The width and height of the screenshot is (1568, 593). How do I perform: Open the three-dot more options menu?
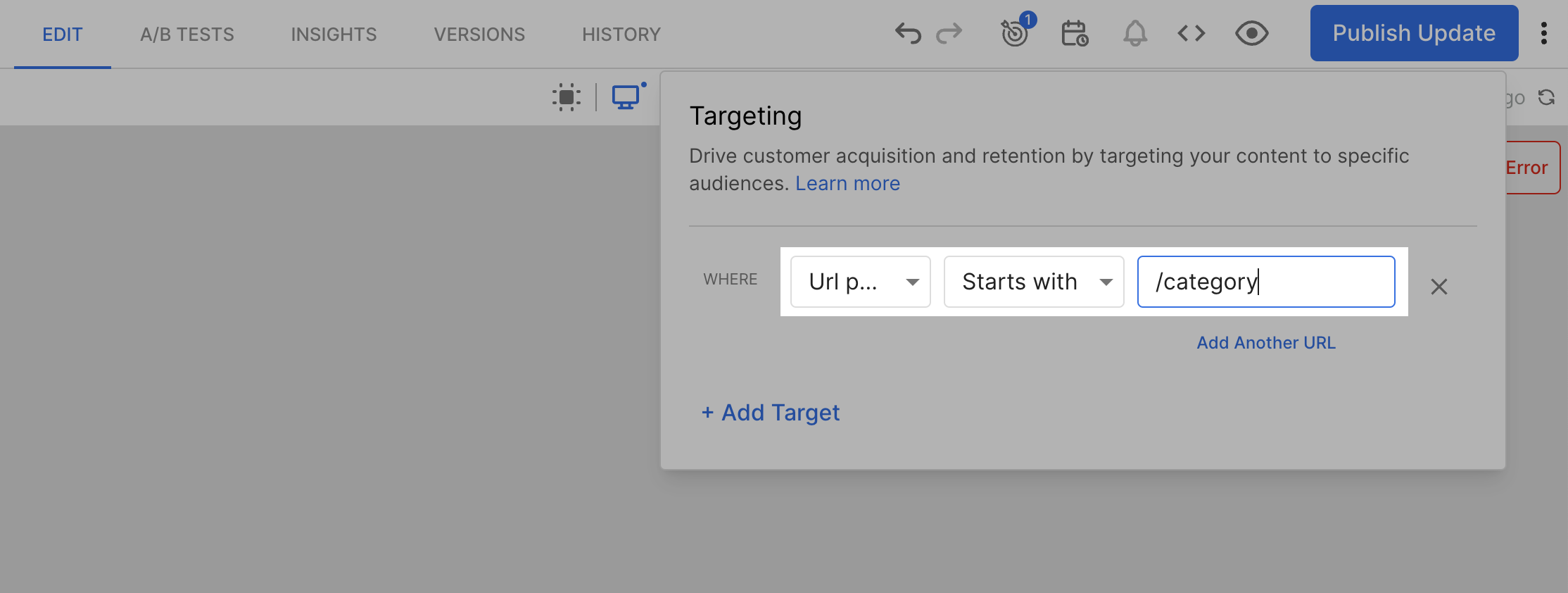pyautogui.click(x=1543, y=33)
